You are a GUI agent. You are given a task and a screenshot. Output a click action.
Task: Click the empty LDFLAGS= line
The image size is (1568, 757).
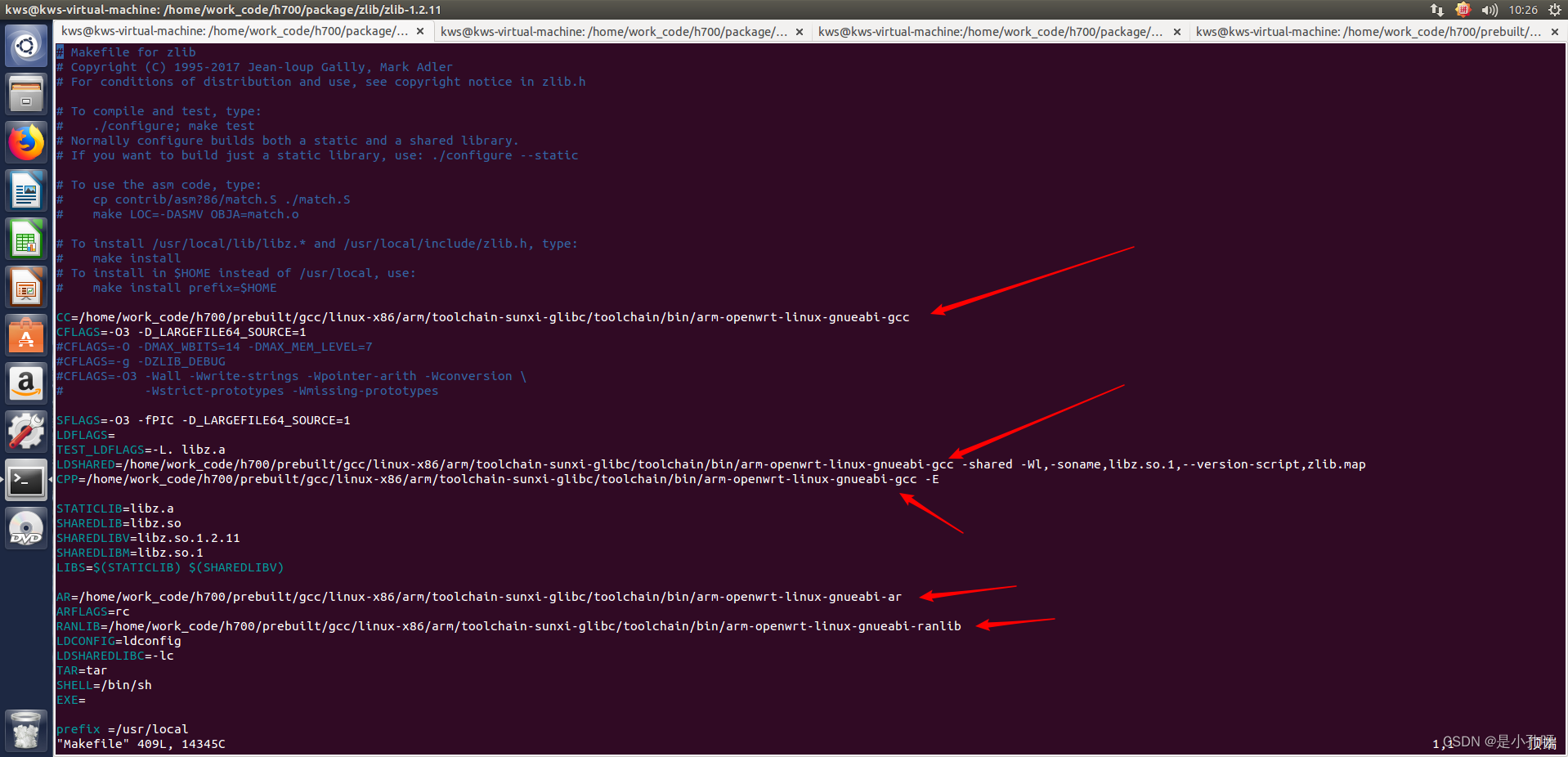pyautogui.click(x=86, y=435)
